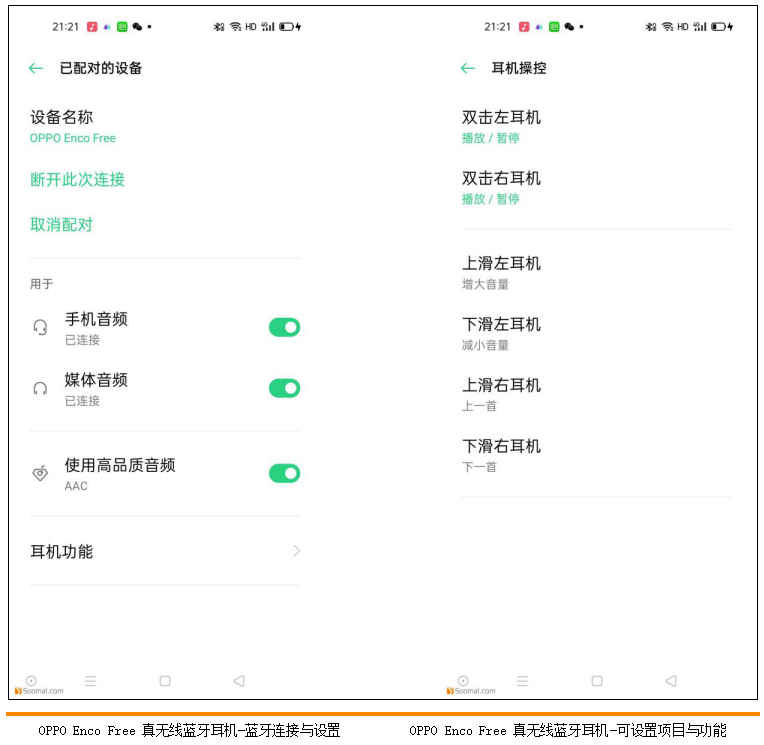Tap 上一首 subtitle text
Viewport: 764px width, 745px height.
[x=479, y=406]
